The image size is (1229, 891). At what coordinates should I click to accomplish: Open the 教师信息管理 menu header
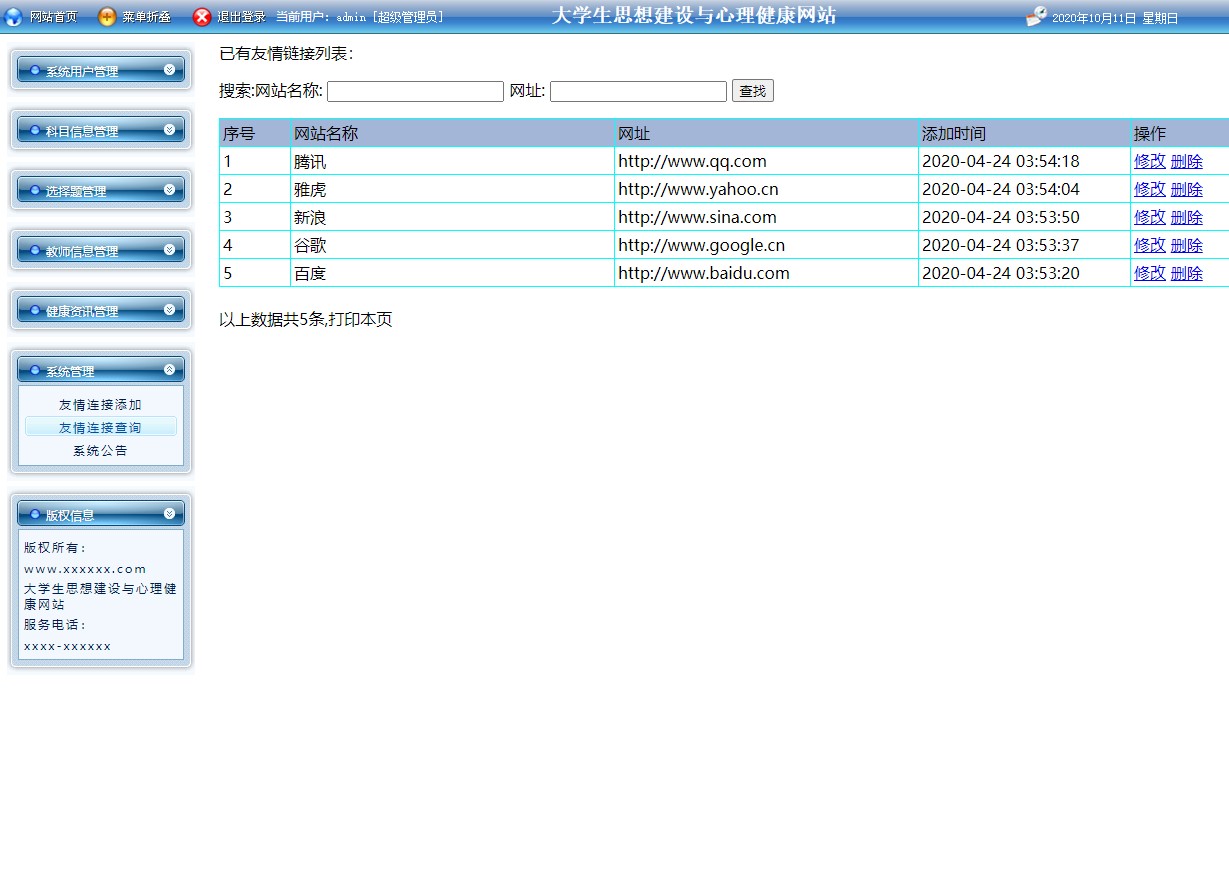click(101, 250)
